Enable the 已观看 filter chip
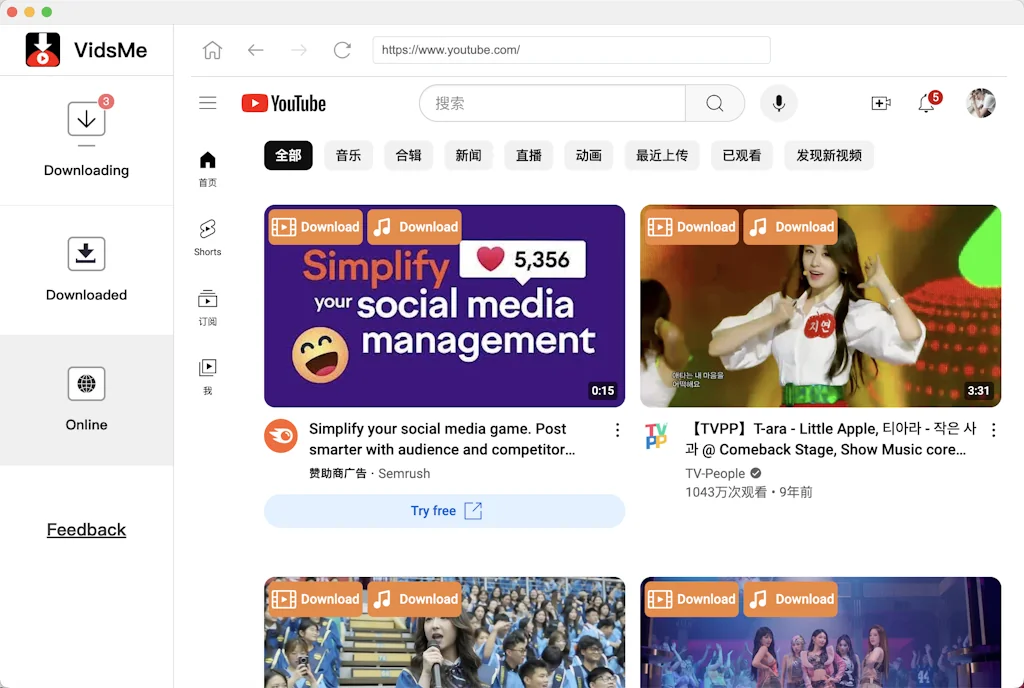The width and height of the screenshot is (1024, 688). 741,155
